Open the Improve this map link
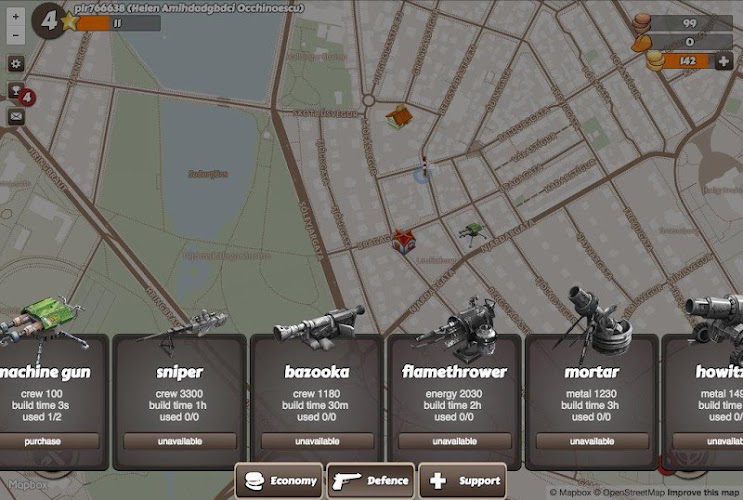Viewport: 743px width, 500px height. [x=701, y=493]
